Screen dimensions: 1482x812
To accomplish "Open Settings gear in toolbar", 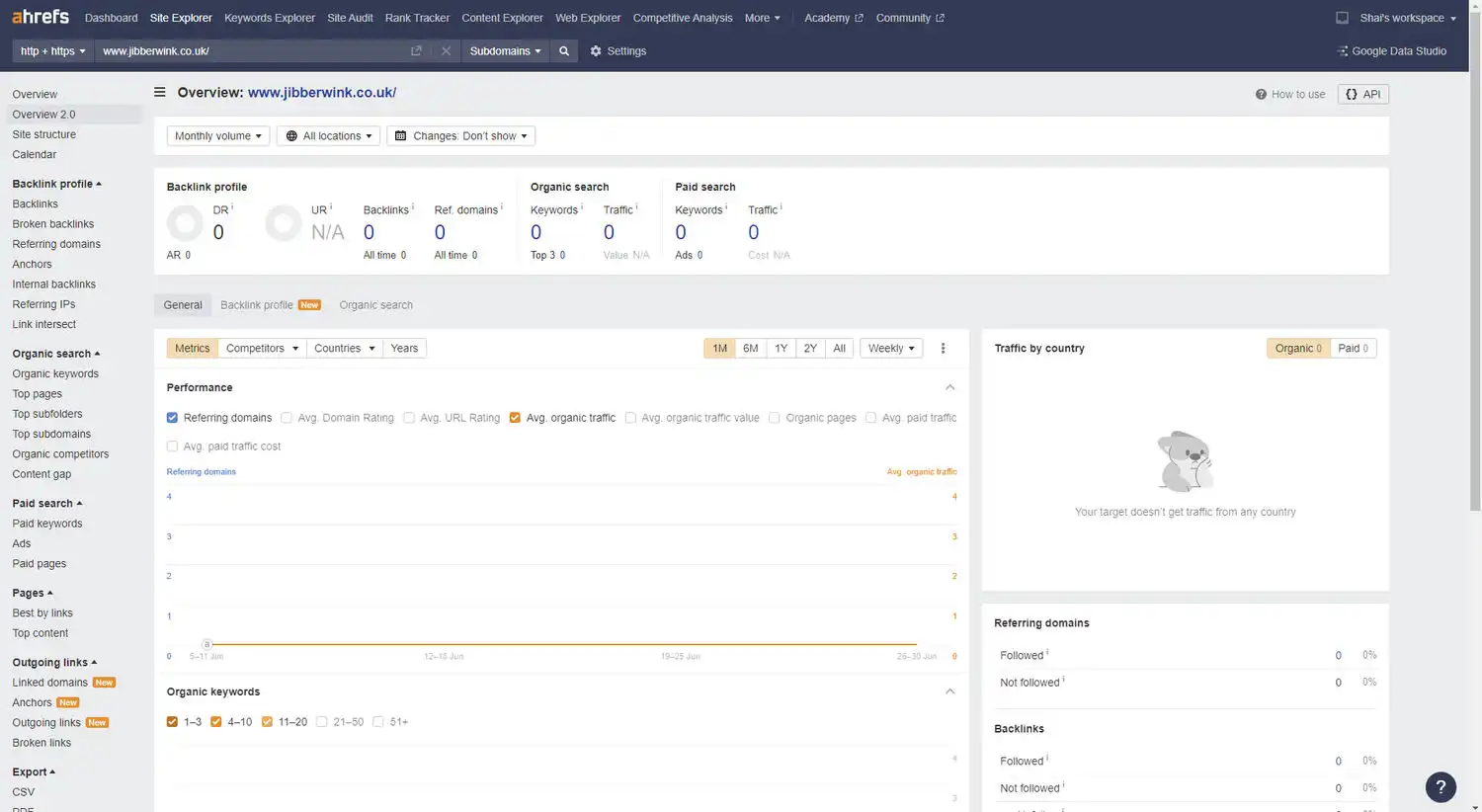I will (x=617, y=50).
